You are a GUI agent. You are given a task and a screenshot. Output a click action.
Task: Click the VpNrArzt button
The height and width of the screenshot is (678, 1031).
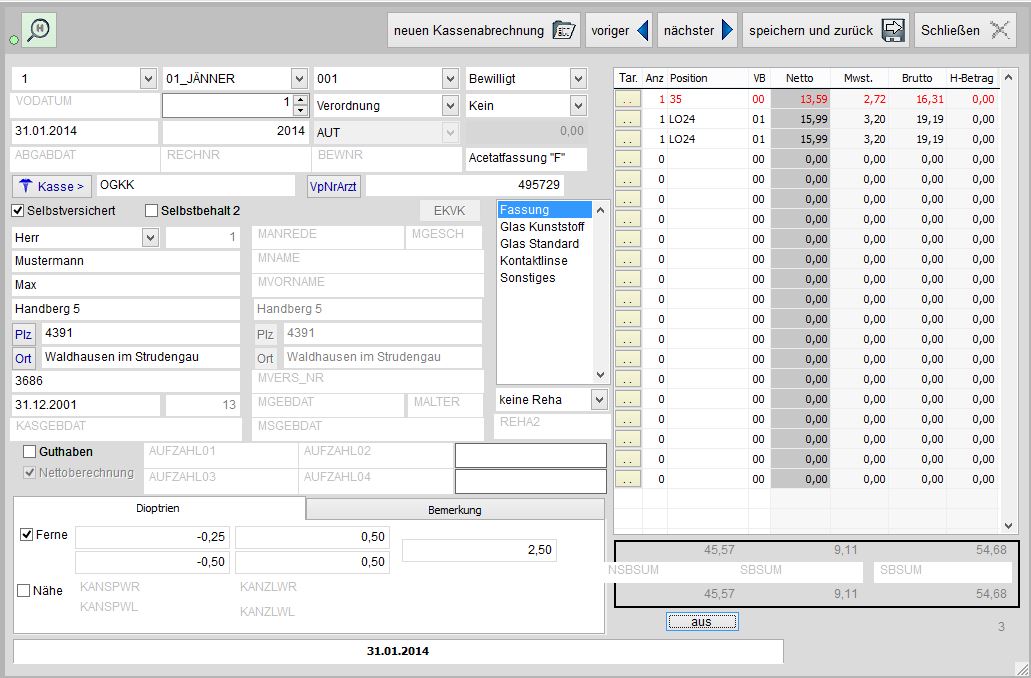334,186
